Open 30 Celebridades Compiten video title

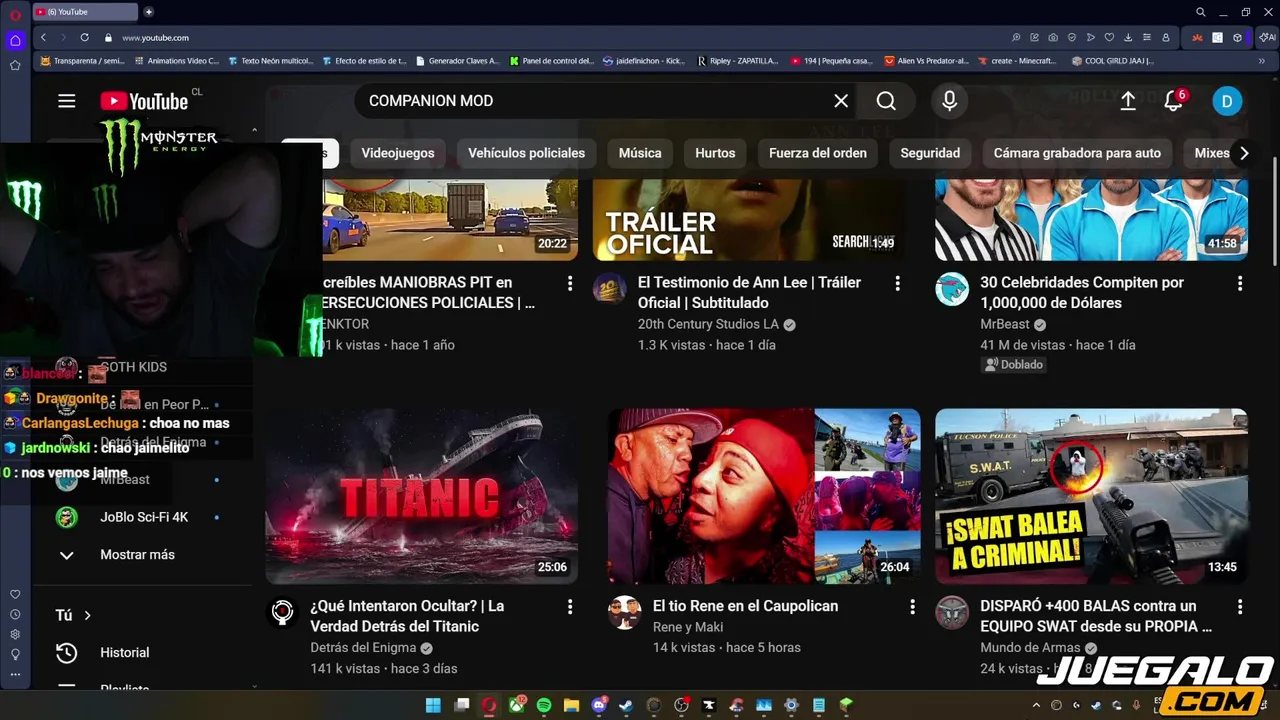tap(1082, 293)
